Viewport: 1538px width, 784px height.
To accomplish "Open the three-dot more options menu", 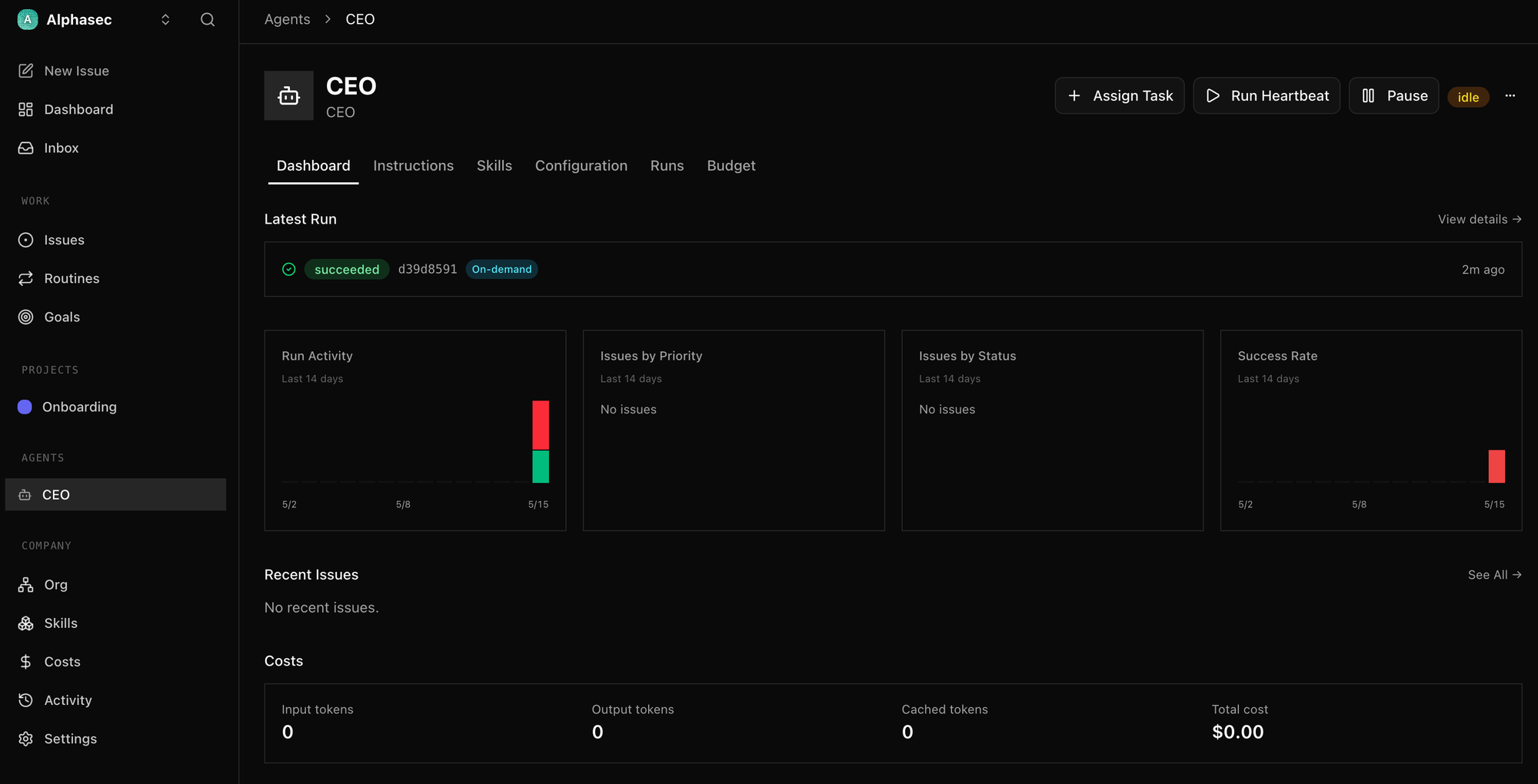I will pyautogui.click(x=1510, y=95).
